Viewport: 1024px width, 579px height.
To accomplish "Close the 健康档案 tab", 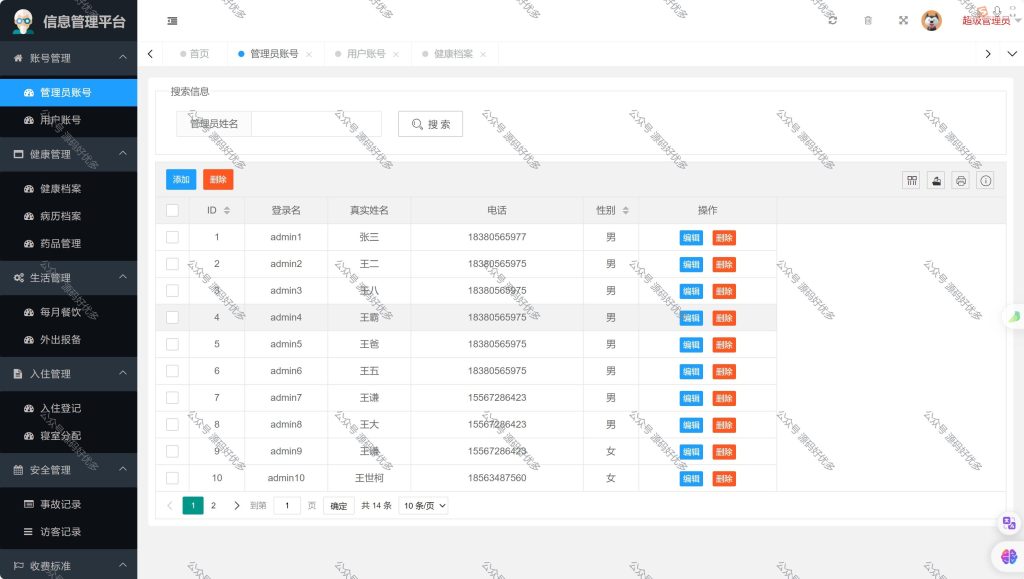I will (x=483, y=54).
